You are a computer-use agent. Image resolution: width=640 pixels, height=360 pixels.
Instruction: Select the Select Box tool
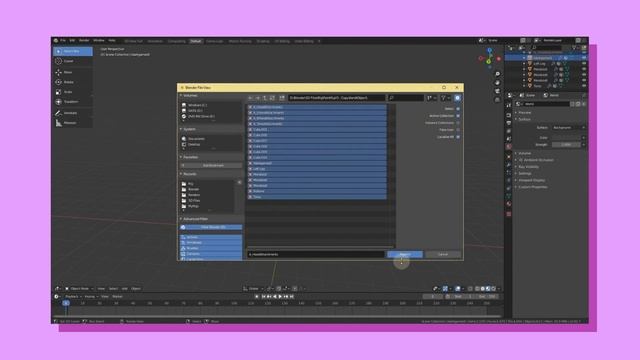tap(73, 51)
